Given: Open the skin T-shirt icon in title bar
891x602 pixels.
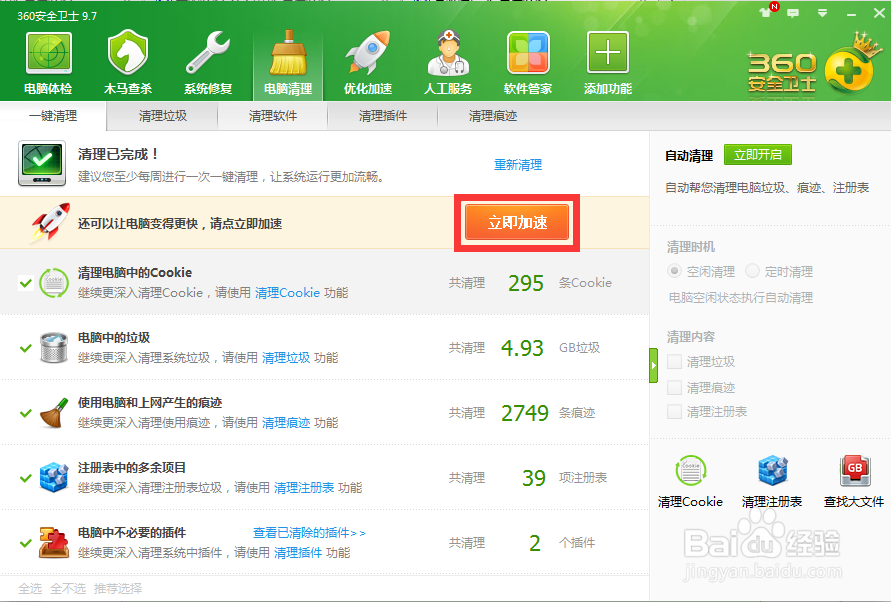Looking at the screenshot, I should click(x=767, y=12).
